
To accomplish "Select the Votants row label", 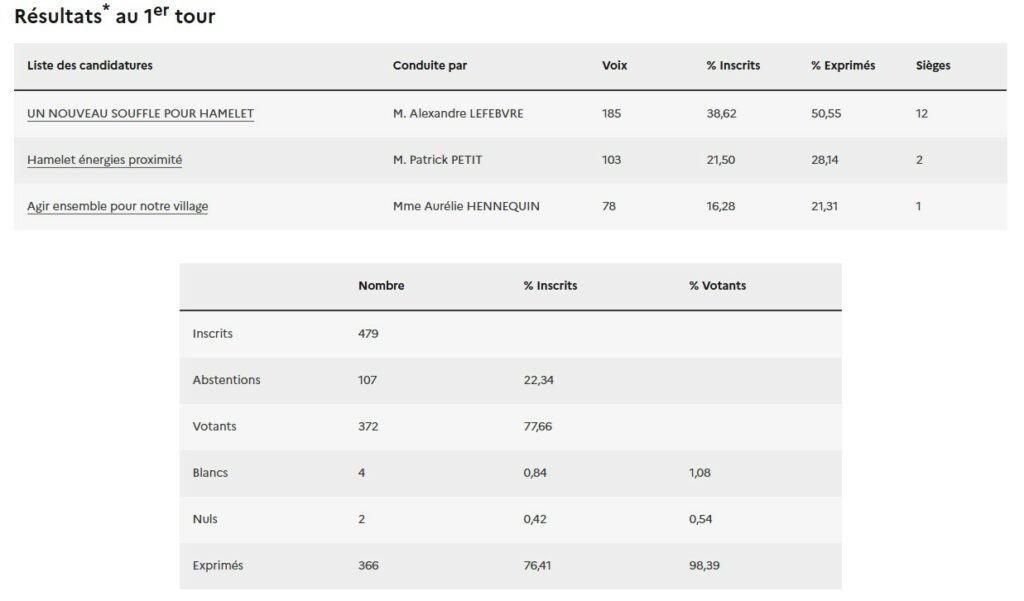I will coord(215,427).
